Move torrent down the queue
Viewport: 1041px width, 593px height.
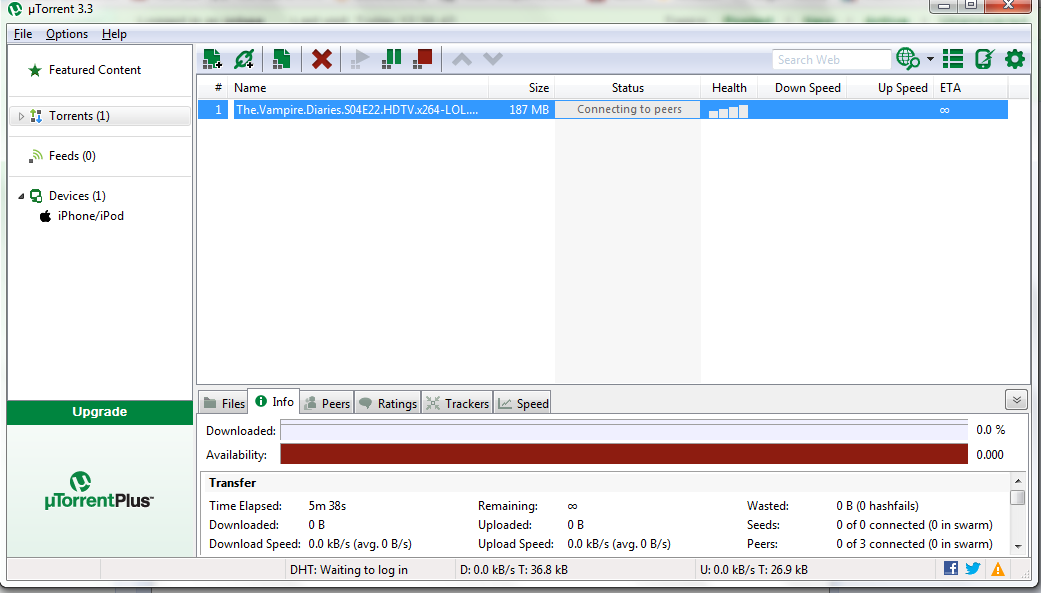click(x=493, y=59)
